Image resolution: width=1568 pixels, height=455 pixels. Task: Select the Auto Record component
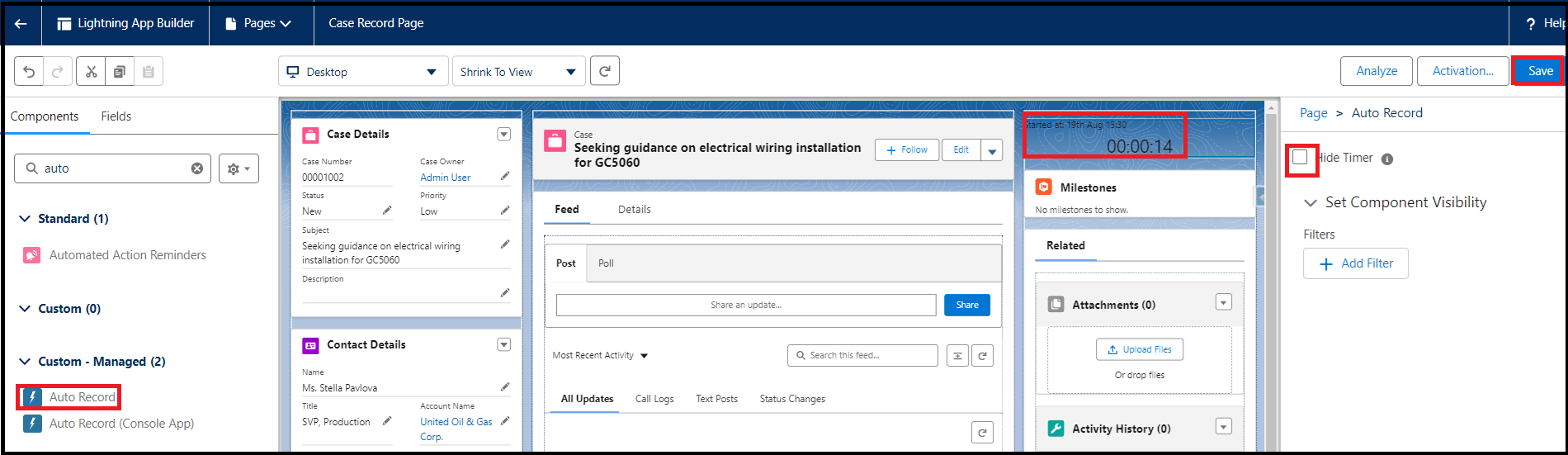point(69,397)
